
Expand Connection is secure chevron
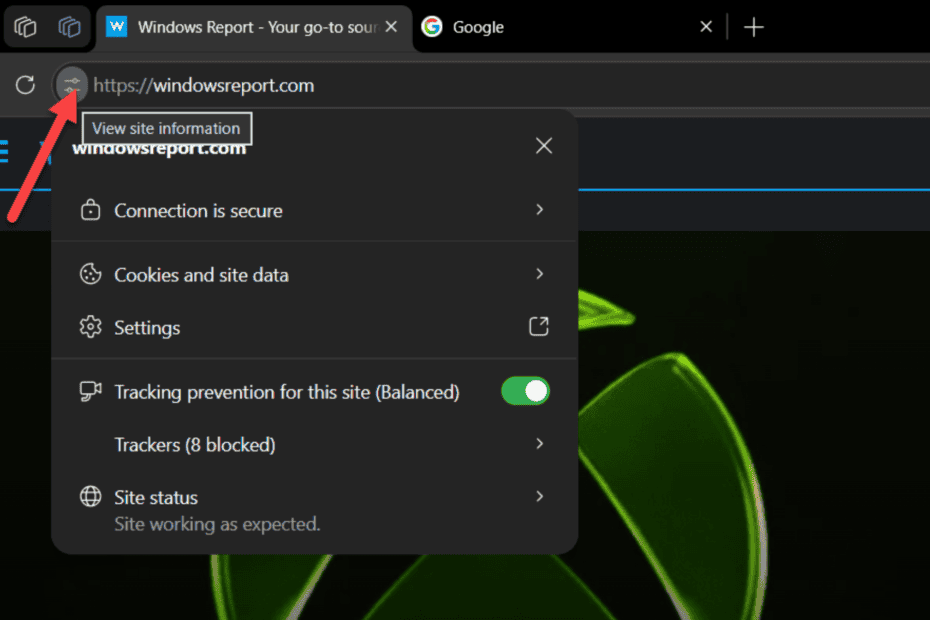(x=539, y=209)
